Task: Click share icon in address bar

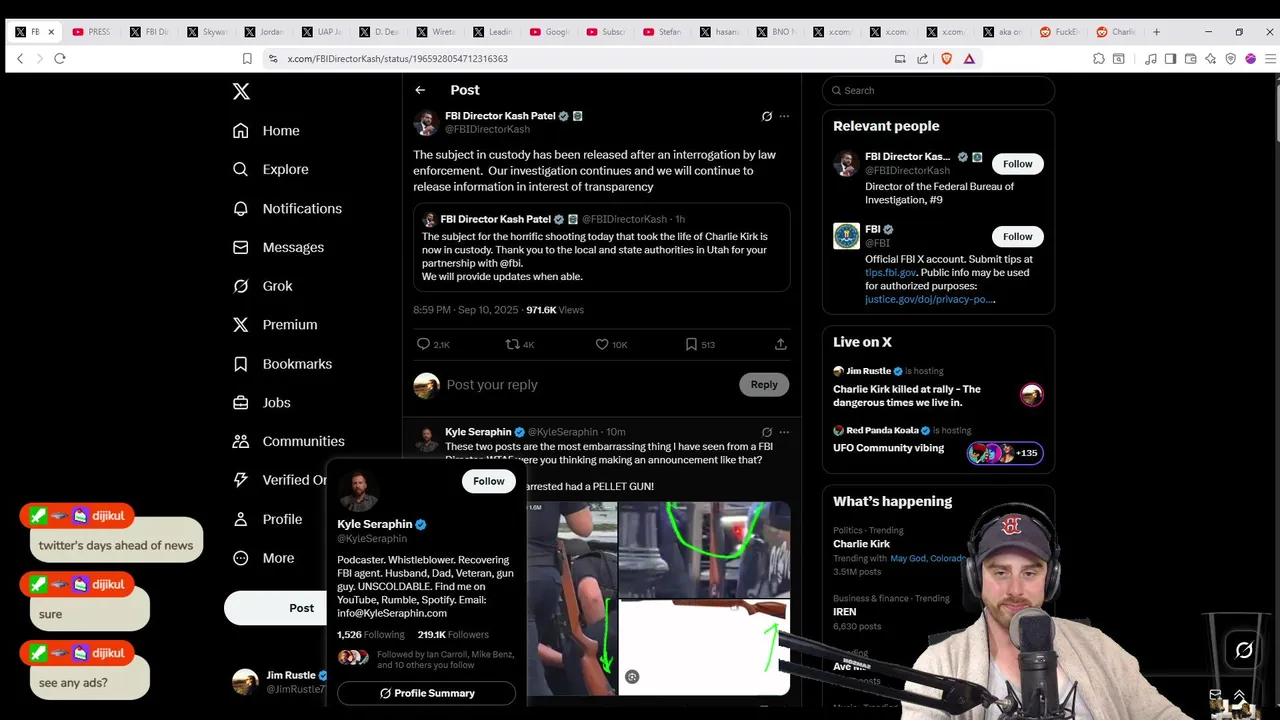Action: pyautogui.click(x=922, y=59)
